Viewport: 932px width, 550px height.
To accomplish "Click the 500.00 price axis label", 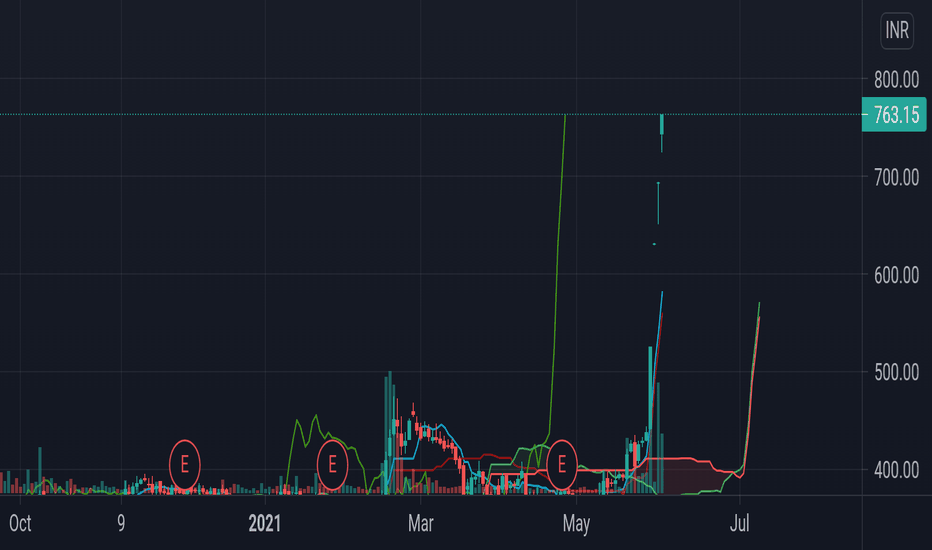I will 896,372.
